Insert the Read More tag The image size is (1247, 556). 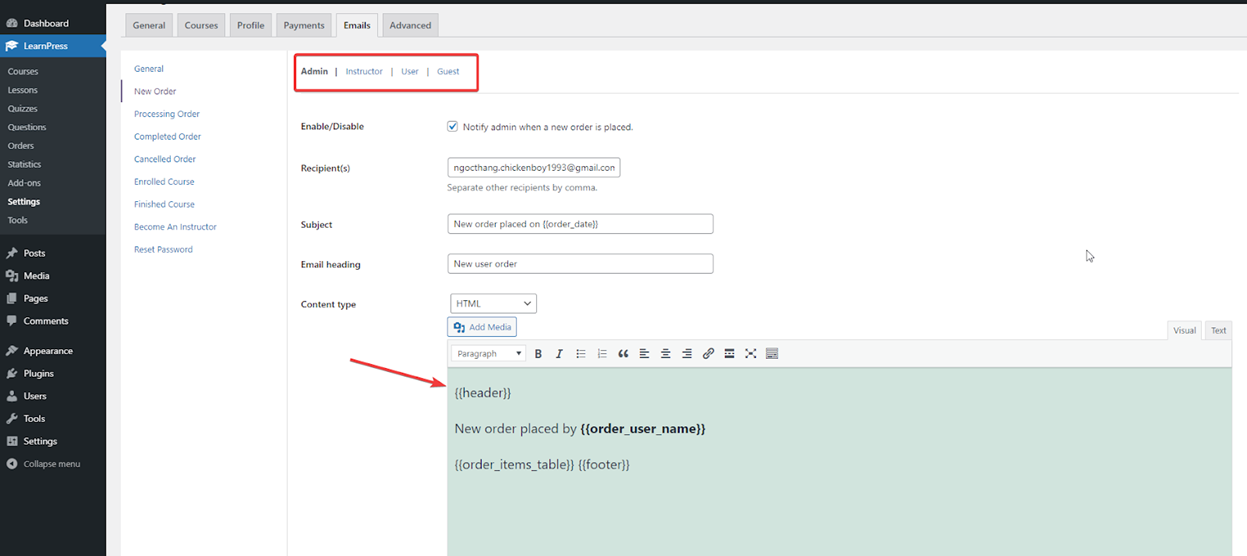[729, 354]
